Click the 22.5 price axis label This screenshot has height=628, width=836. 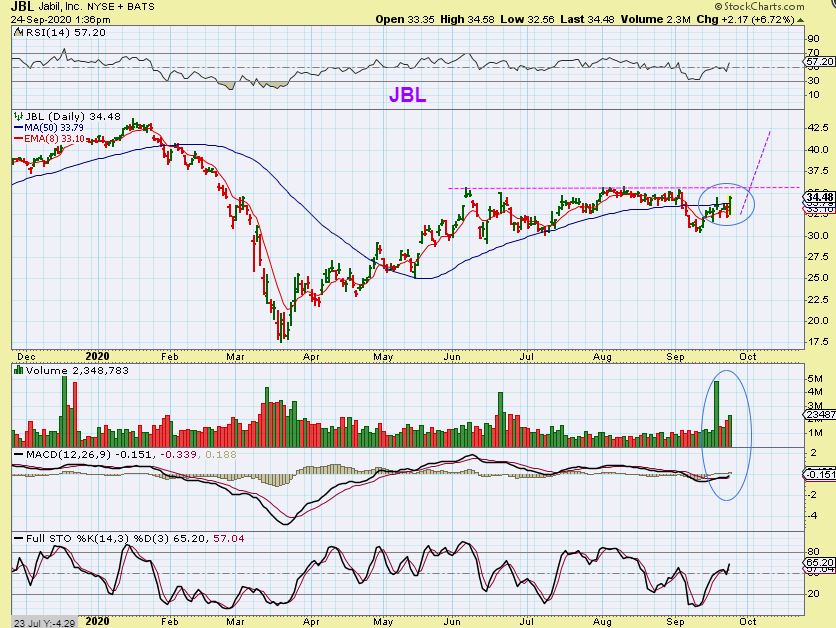[x=818, y=300]
